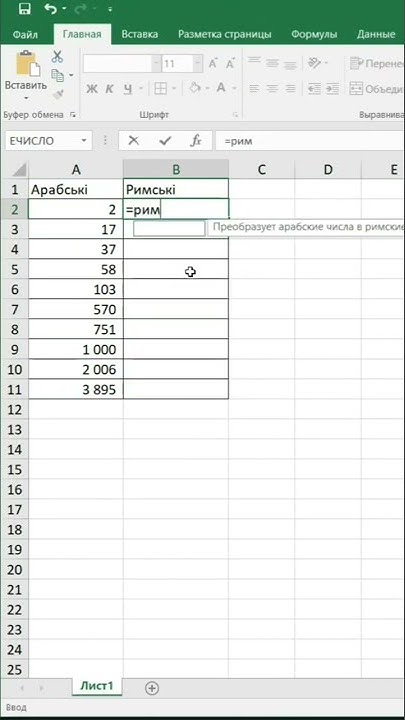Toggle underline Ч formatting
Viewport: 405px width, 720px height.
127,89
